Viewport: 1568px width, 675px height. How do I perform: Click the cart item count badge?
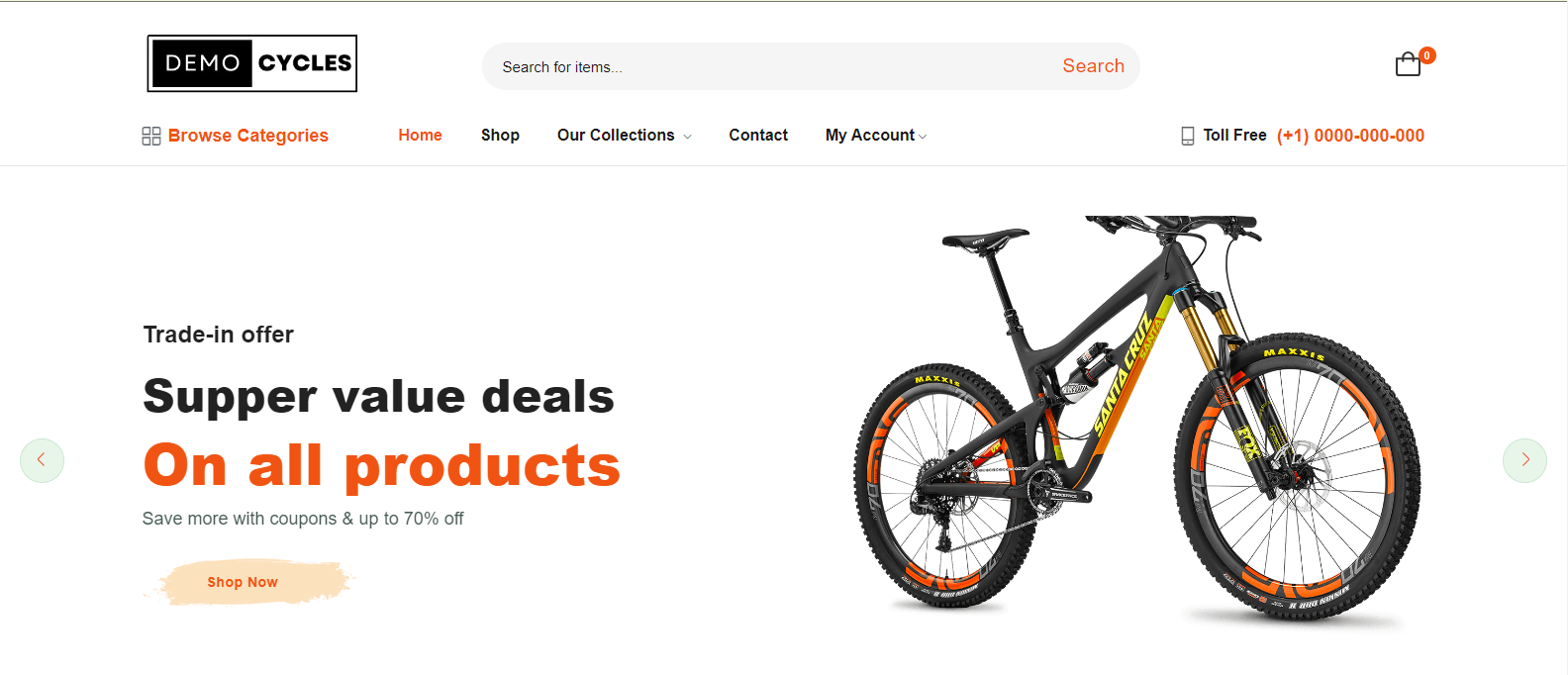click(x=1426, y=55)
